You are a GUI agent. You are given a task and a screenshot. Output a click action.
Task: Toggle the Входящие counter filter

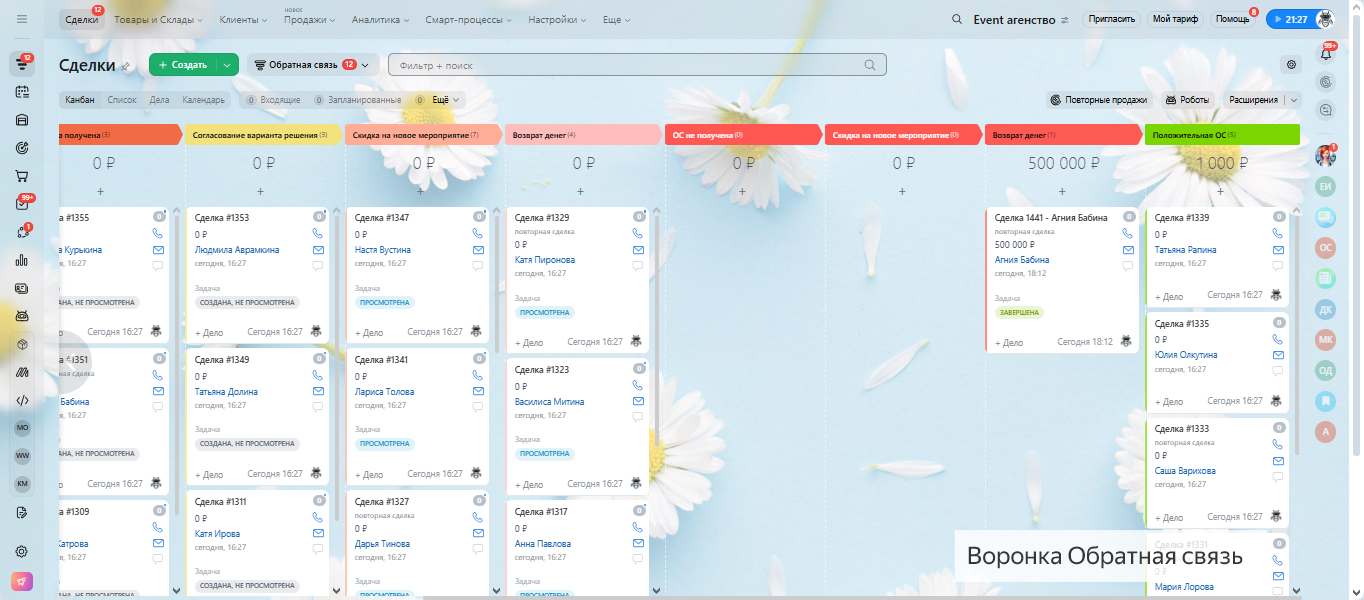(x=271, y=100)
